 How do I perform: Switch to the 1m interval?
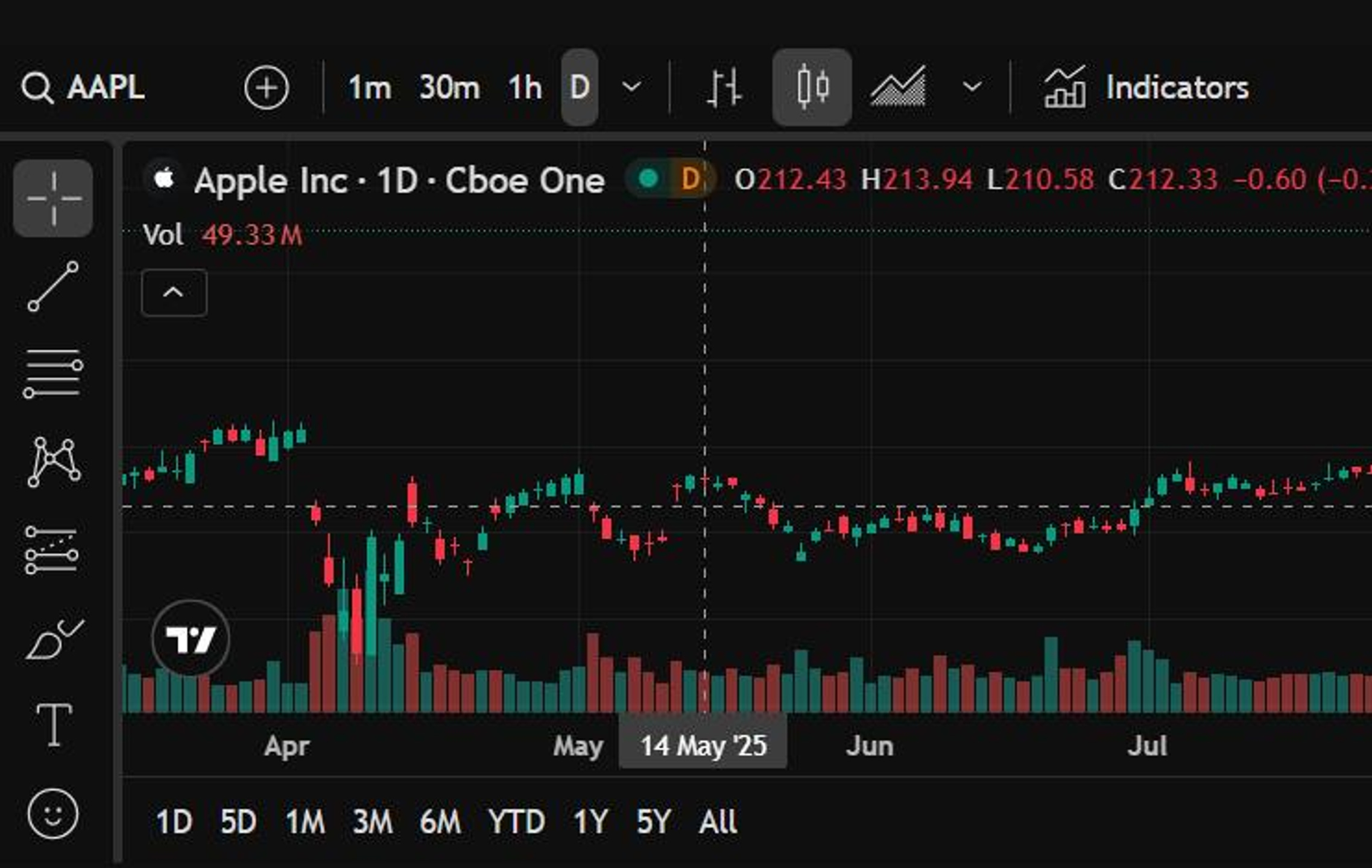[x=370, y=88]
